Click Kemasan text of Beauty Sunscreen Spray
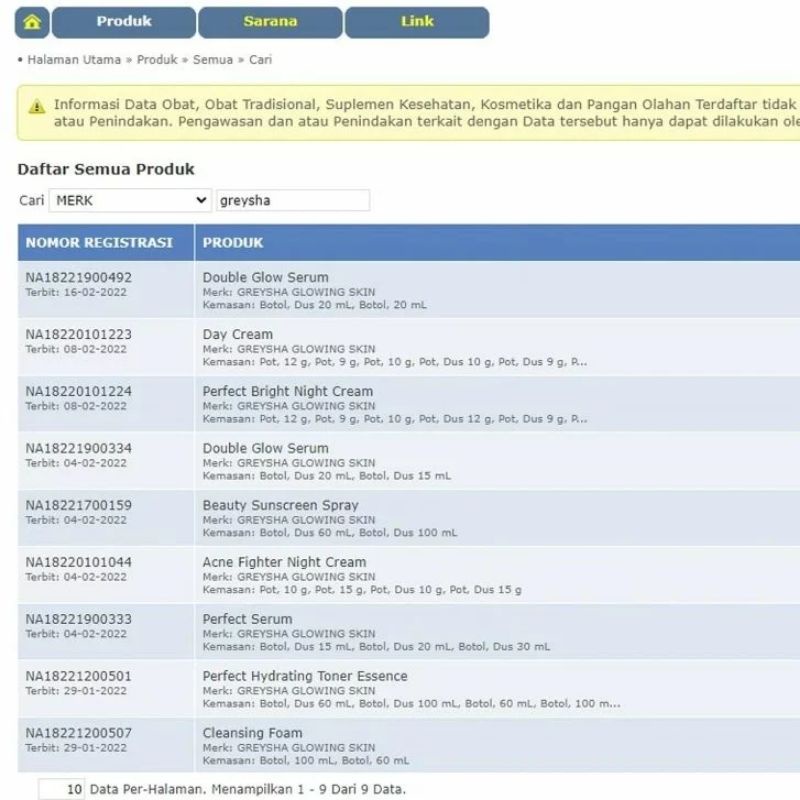This screenshot has width=800, height=800. (x=330, y=533)
